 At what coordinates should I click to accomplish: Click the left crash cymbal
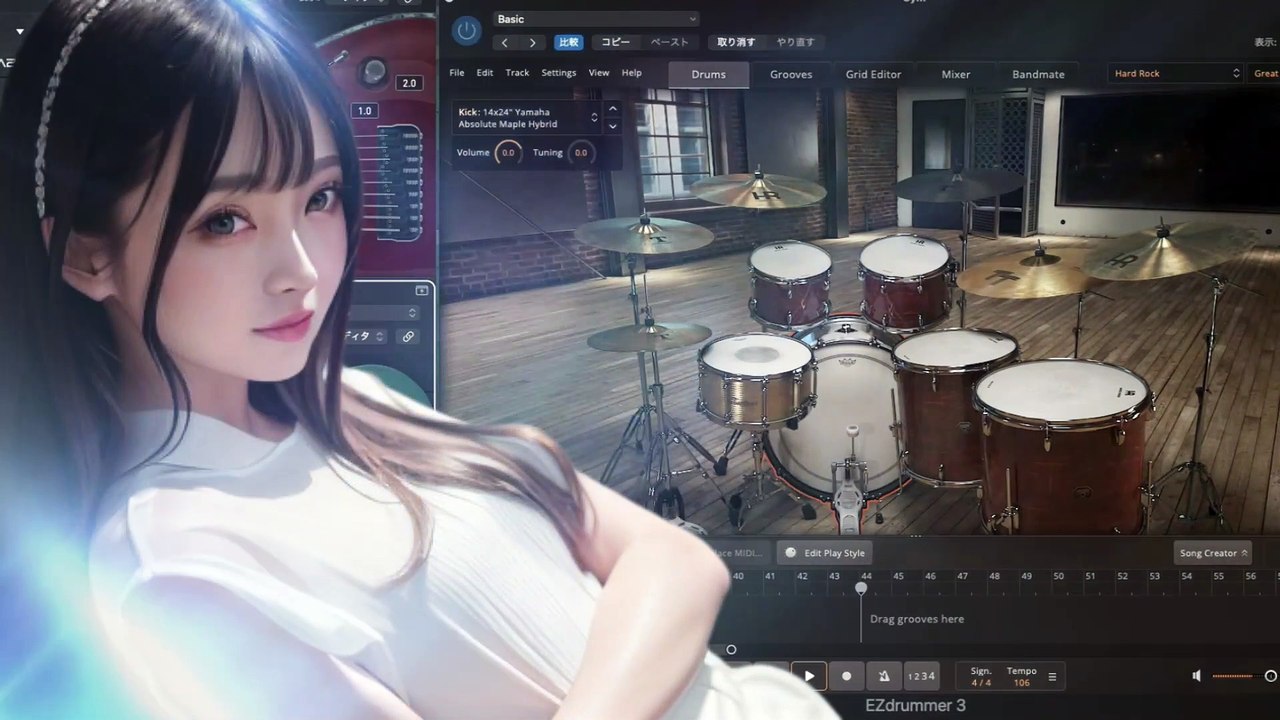click(x=643, y=233)
